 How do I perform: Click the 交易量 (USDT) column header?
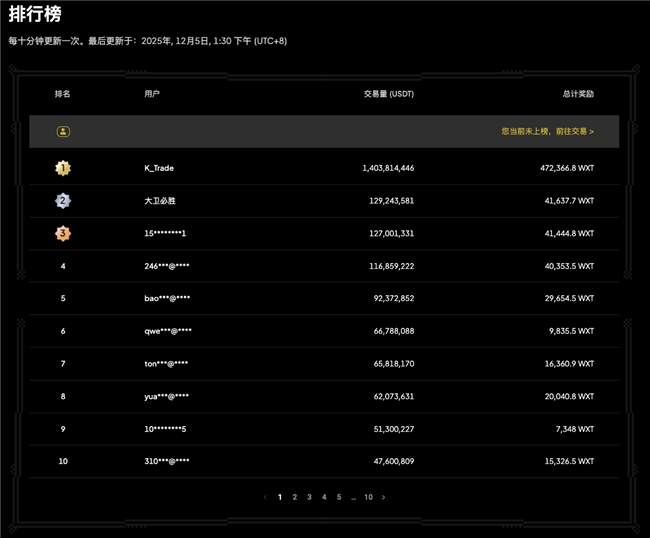pyautogui.click(x=388, y=93)
